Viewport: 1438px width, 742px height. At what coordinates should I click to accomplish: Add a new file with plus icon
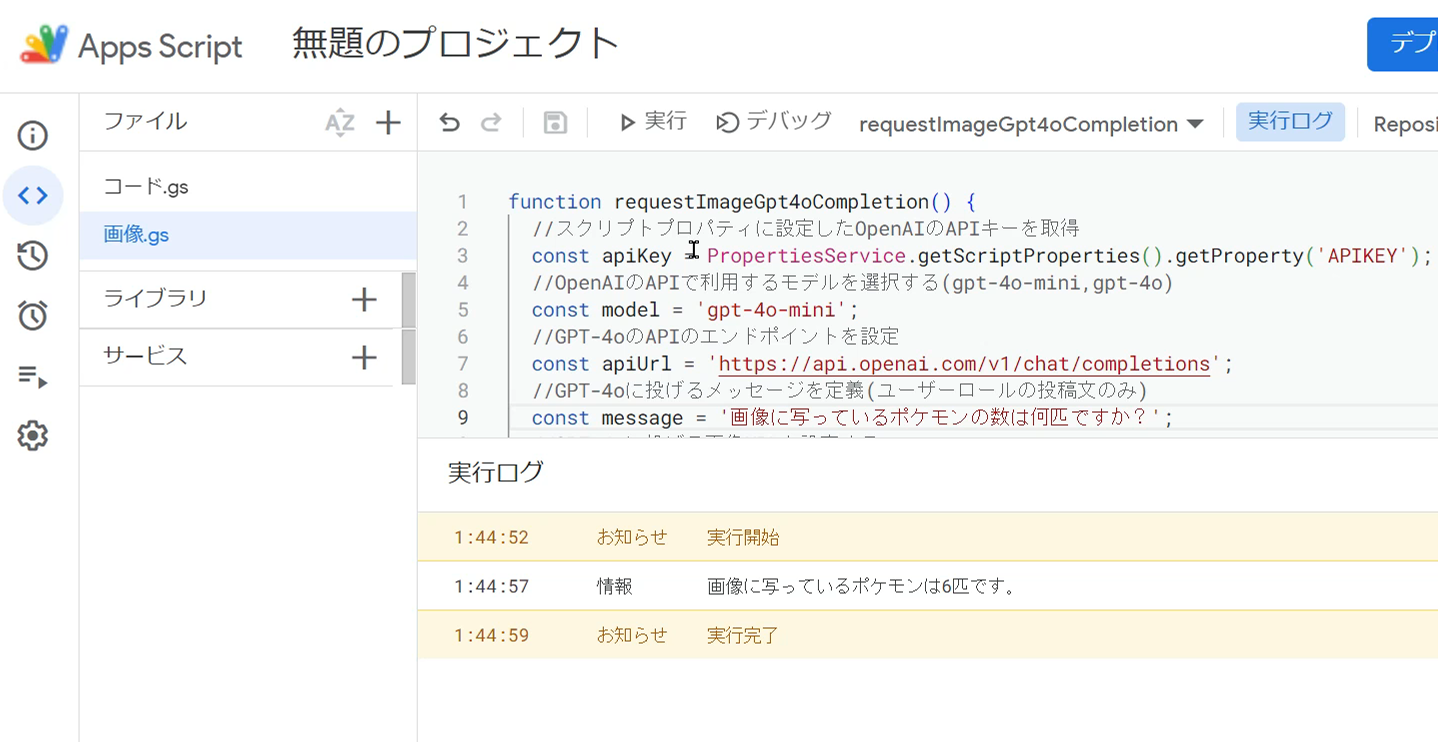coord(388,123)
